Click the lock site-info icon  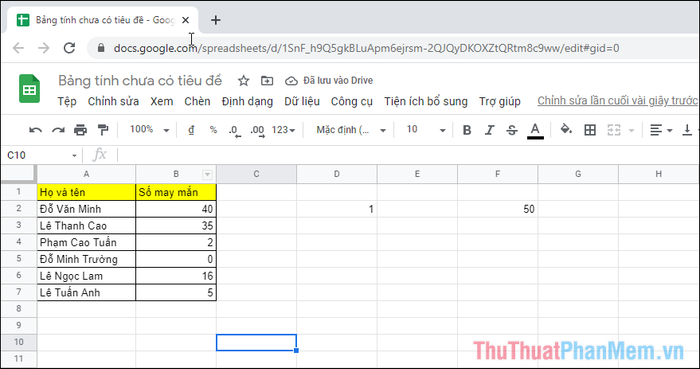click(x=101, y=48)
